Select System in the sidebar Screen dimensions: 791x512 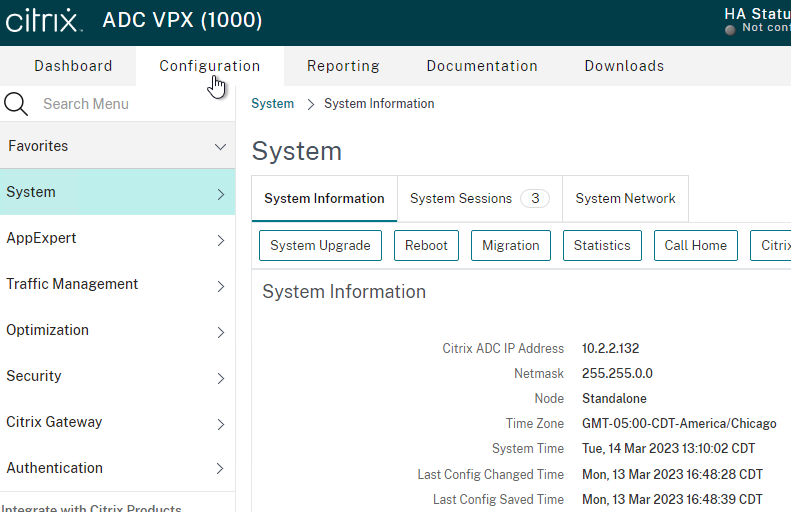pyautogui.click(x=118, y=192)
